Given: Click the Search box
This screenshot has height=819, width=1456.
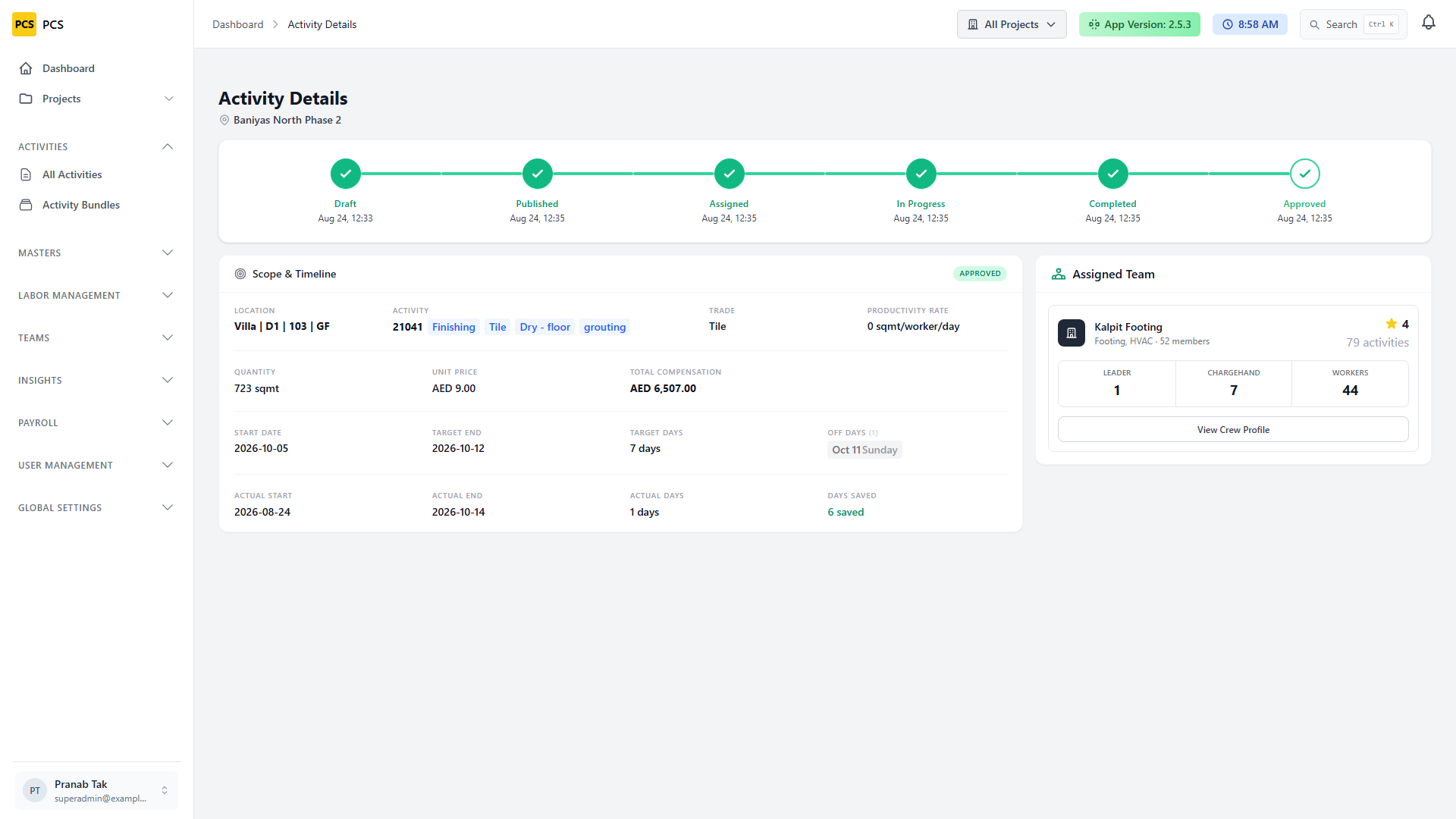Looking at the screenshot, I should (x=1353, y=24).
